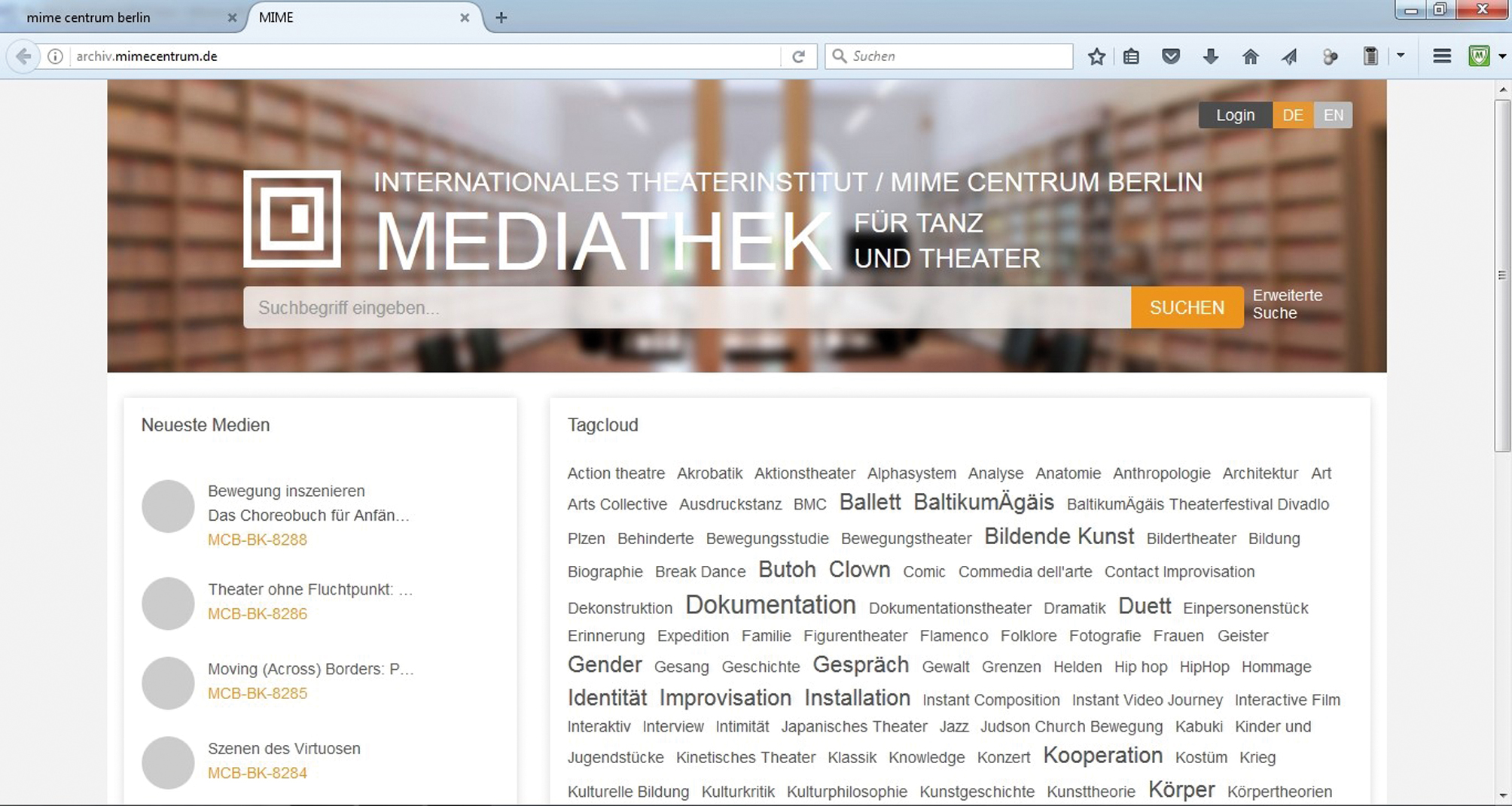Click the Mediathek square logo
Viewport: 1512px width, 806px height.
[x=292, y=219]
